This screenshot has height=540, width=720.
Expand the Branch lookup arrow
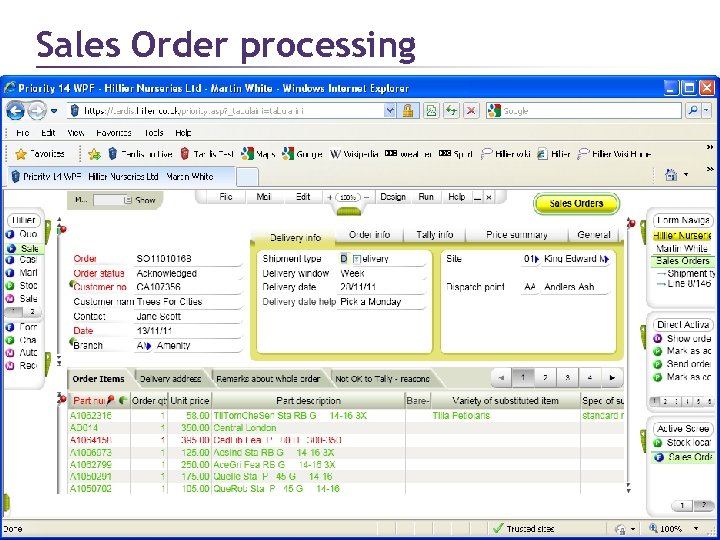point(147,346)
